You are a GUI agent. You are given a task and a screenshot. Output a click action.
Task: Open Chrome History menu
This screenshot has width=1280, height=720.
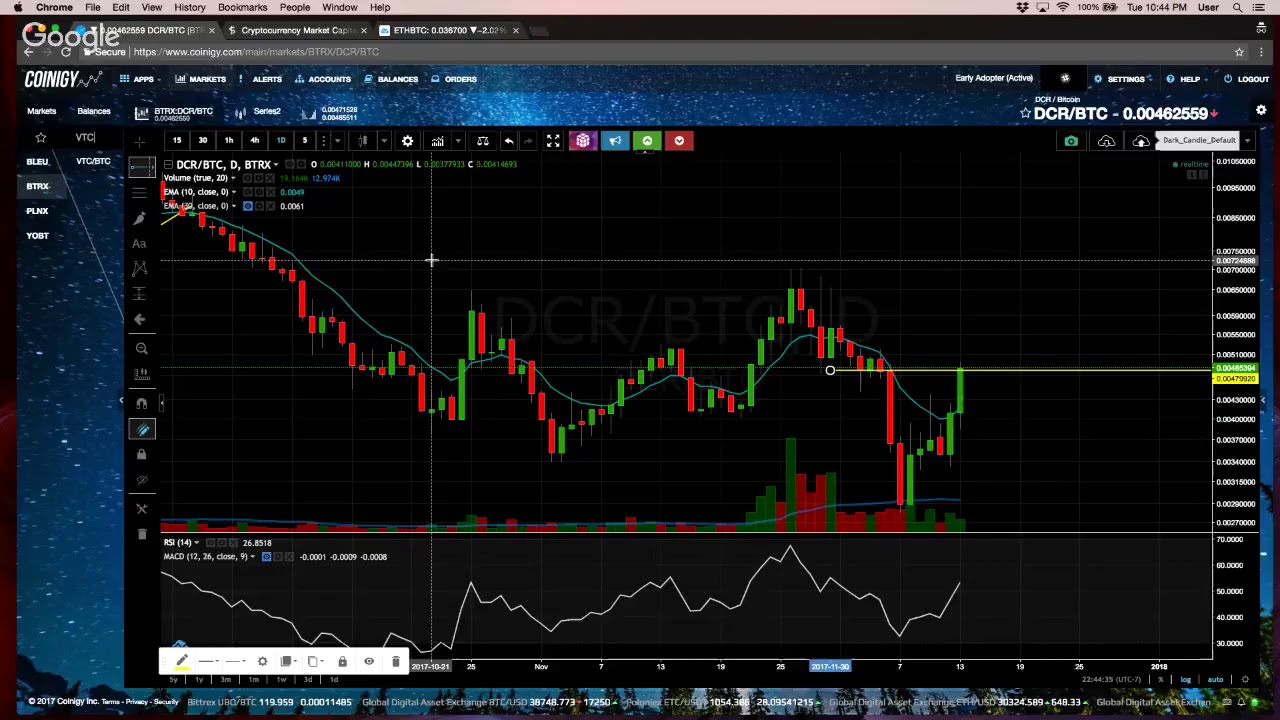click(x=189, y=7)
